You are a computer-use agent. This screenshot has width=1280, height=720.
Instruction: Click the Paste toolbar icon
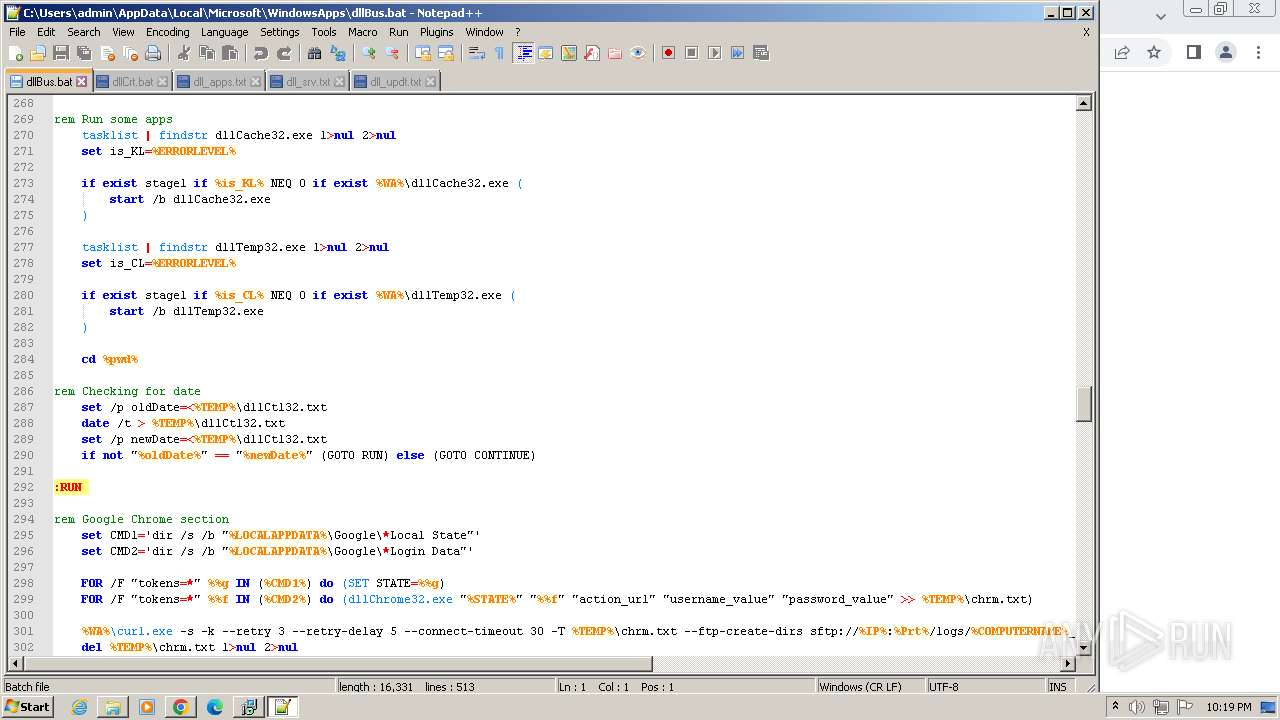[x=230, y=53]
